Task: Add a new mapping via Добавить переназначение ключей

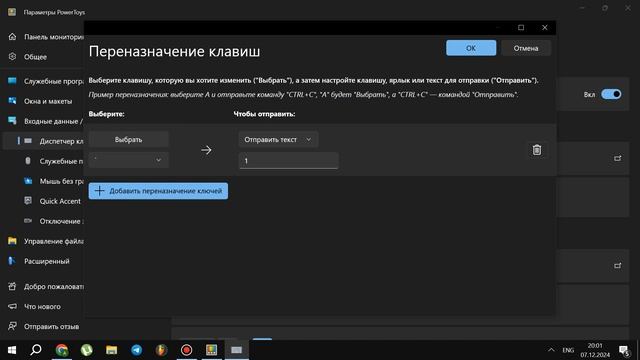Action: 158,191
